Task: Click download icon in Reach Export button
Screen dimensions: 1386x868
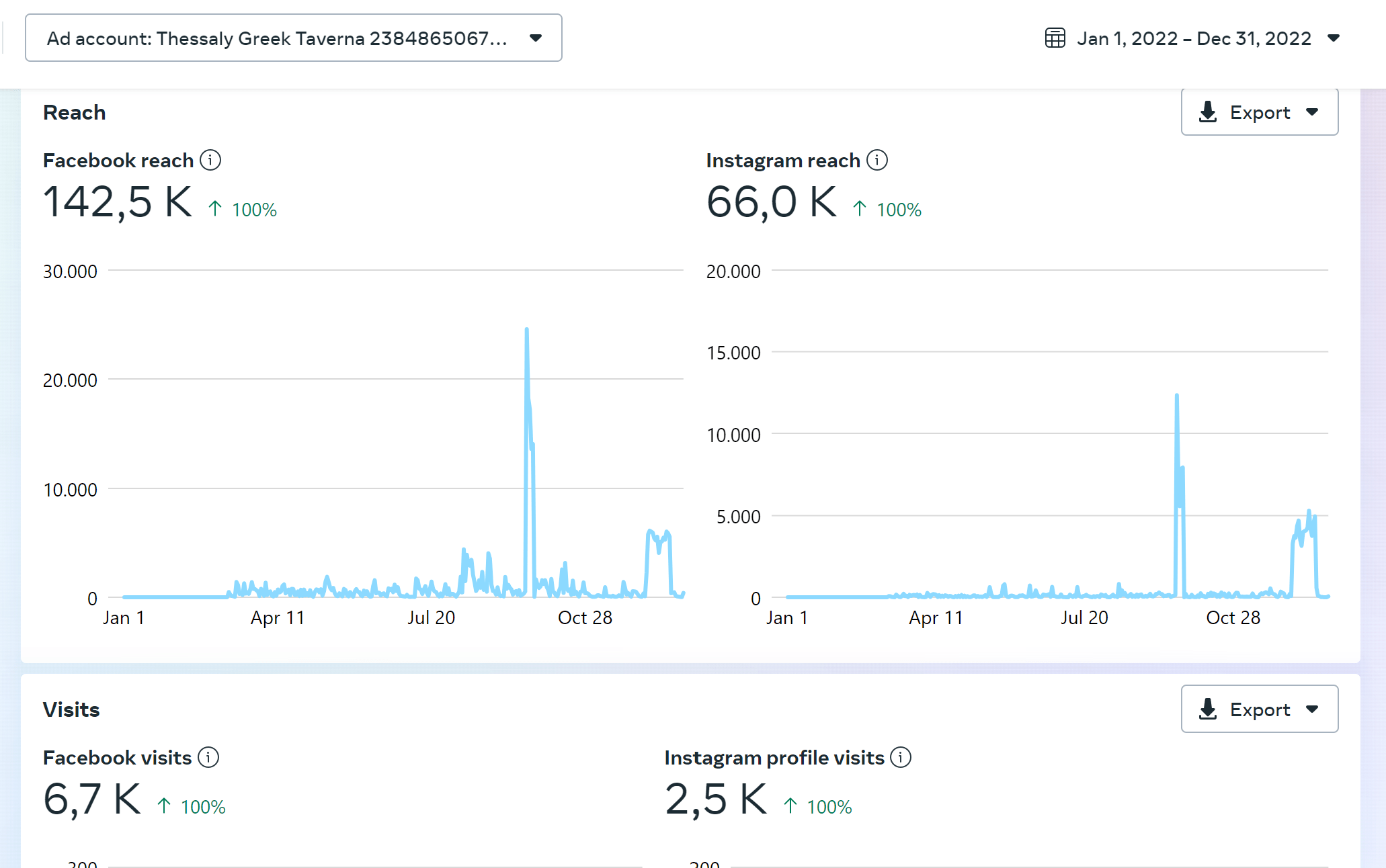Action: point(1208,112)
